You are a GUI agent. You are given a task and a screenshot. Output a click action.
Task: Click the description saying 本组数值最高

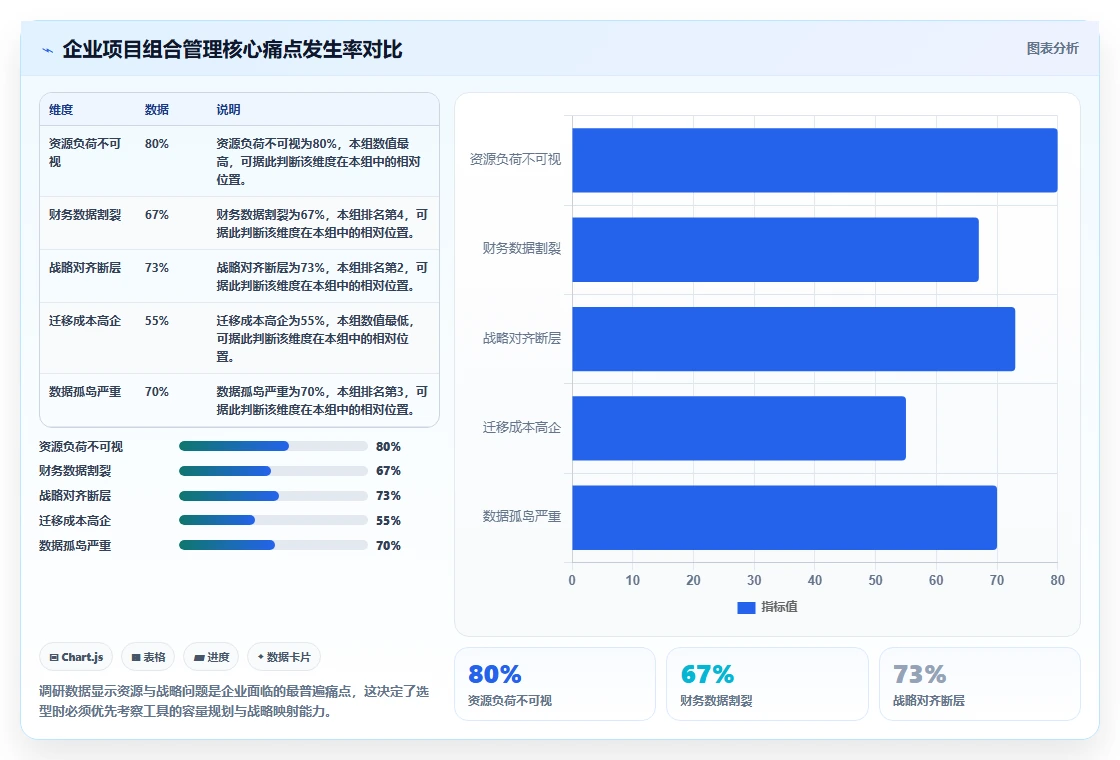pyautogui.click(x=319, y=161)
